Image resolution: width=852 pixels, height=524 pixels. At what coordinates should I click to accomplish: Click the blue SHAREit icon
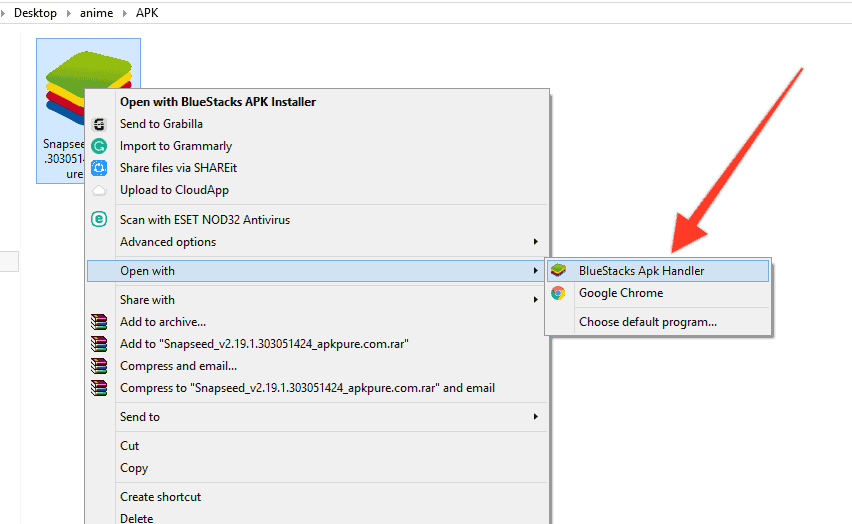[99, 168]
